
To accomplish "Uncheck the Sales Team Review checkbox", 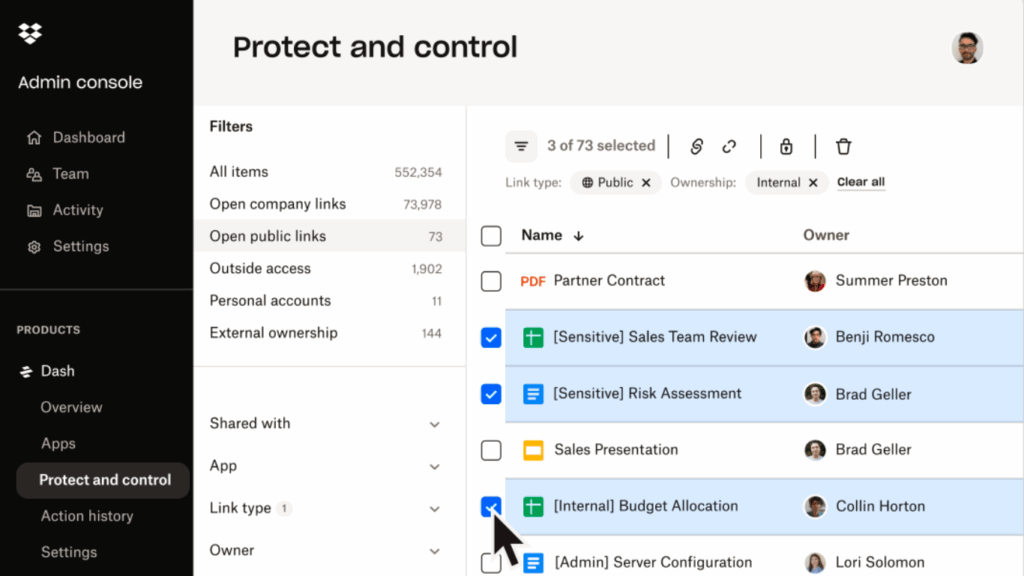I will [x=491, y=338].
